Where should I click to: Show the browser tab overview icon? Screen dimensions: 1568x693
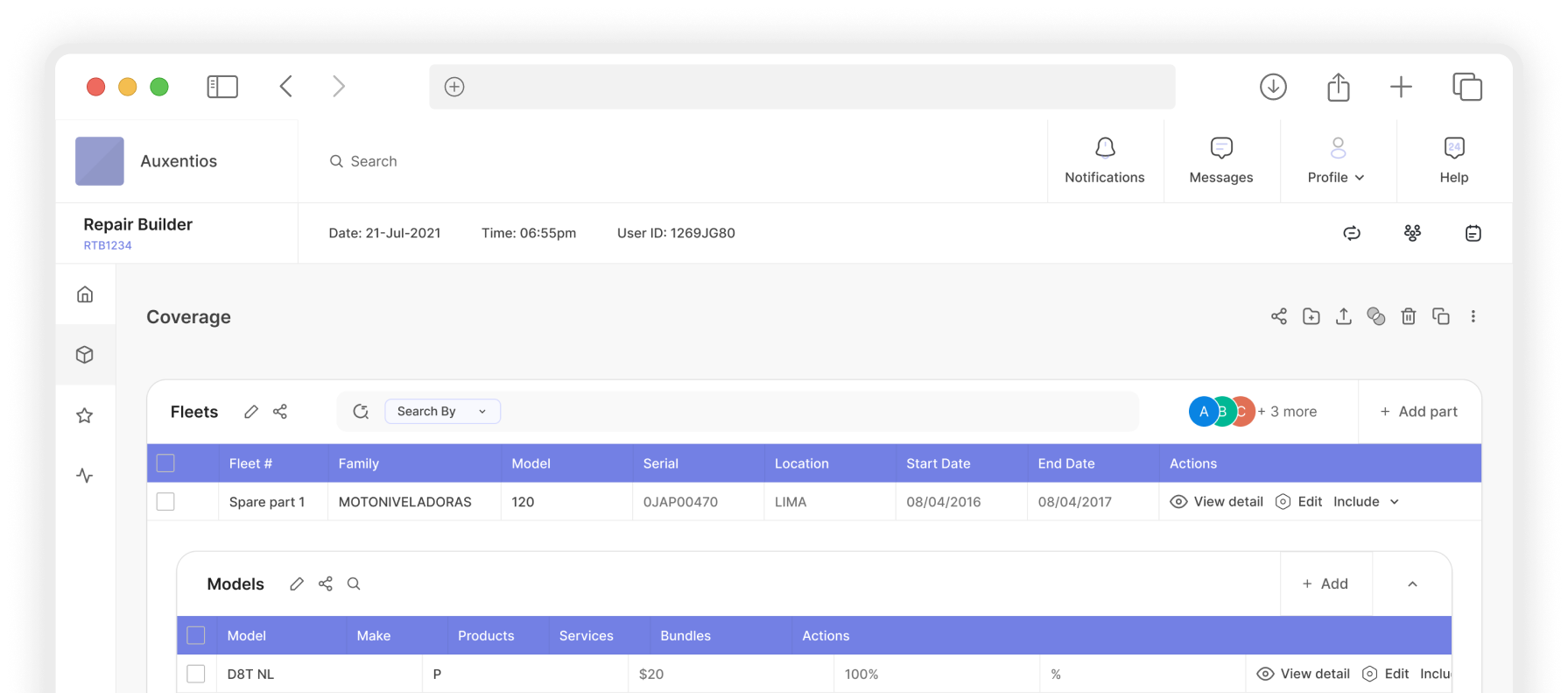coord(1467,87)
